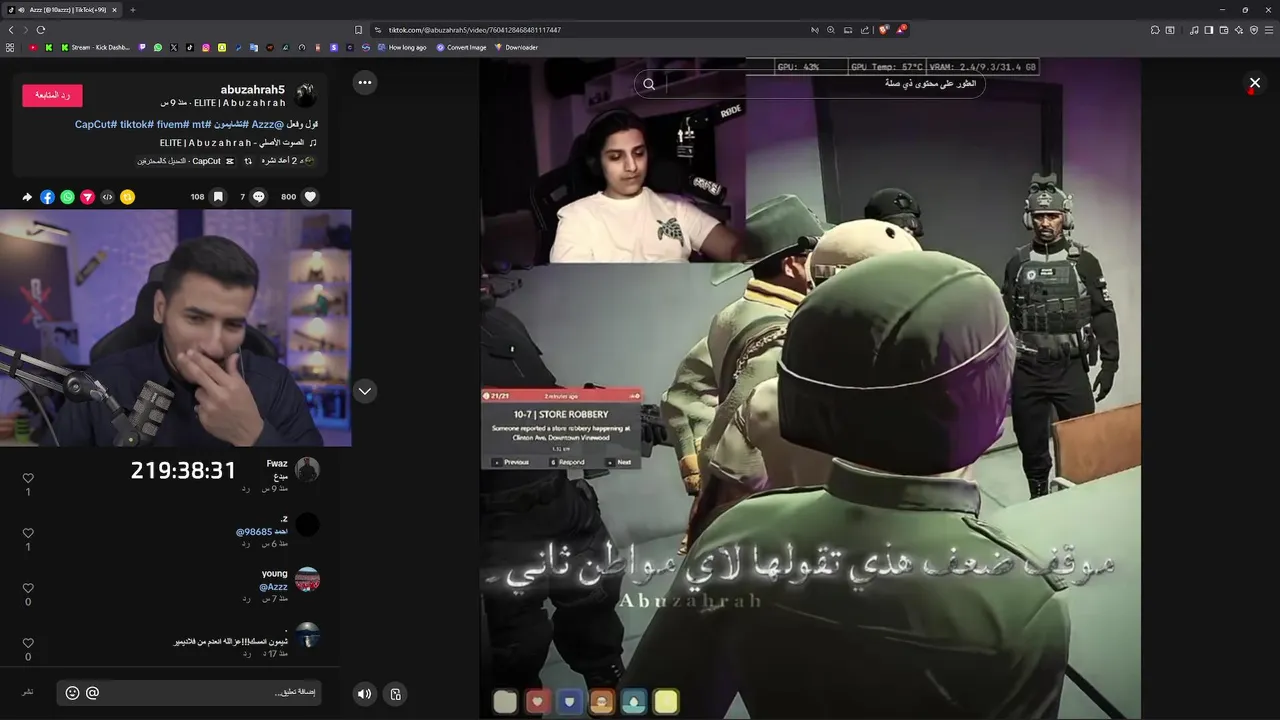Screen dimensions: 1280x720
Task: Click the magnifier search icon over the video
Action: tap(649, 84)
